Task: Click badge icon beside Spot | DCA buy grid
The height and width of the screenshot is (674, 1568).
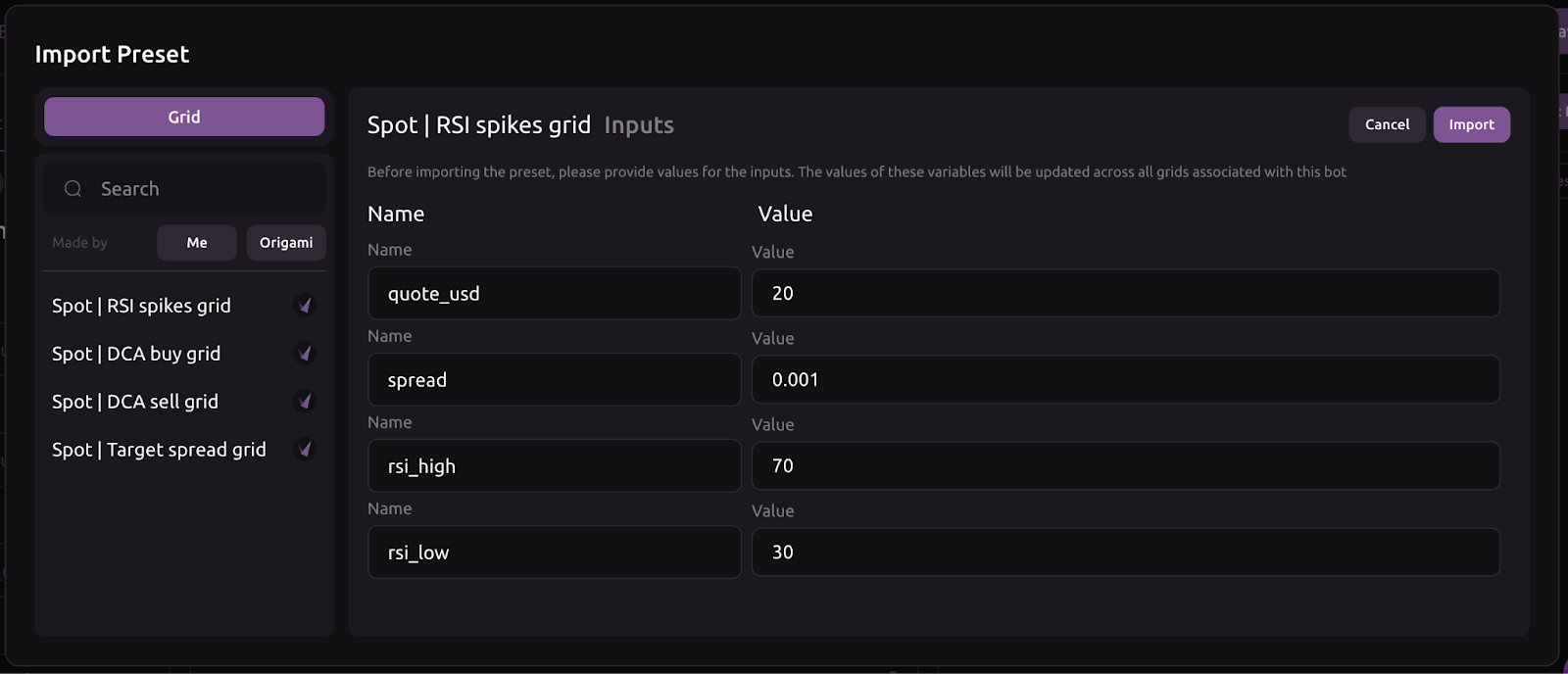Action: click(305, 354)
